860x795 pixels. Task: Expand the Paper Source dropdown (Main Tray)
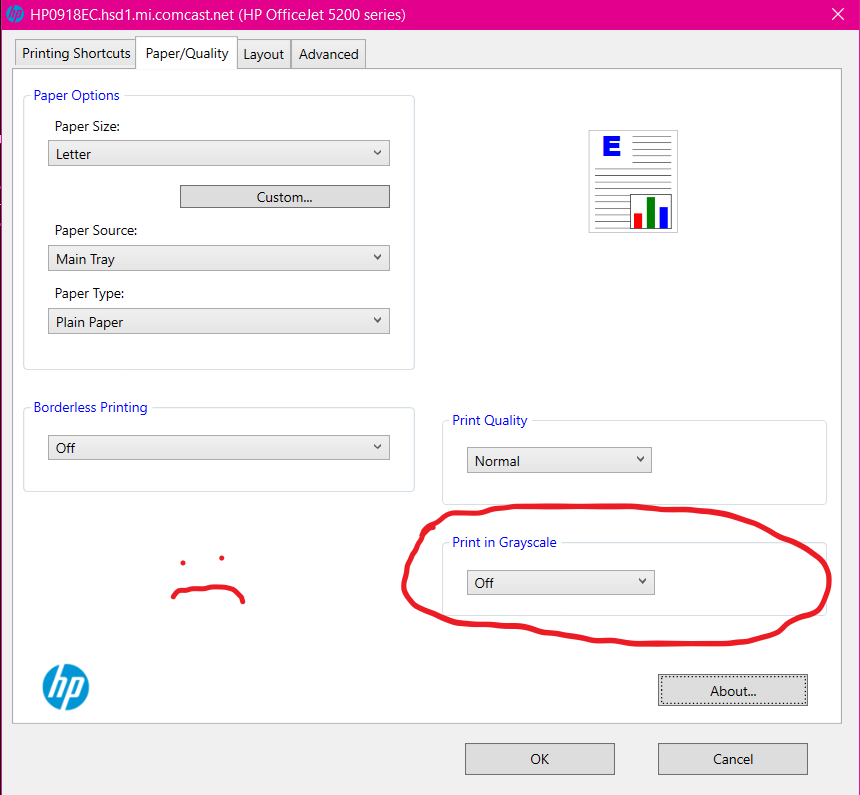[x=219, y=258]
